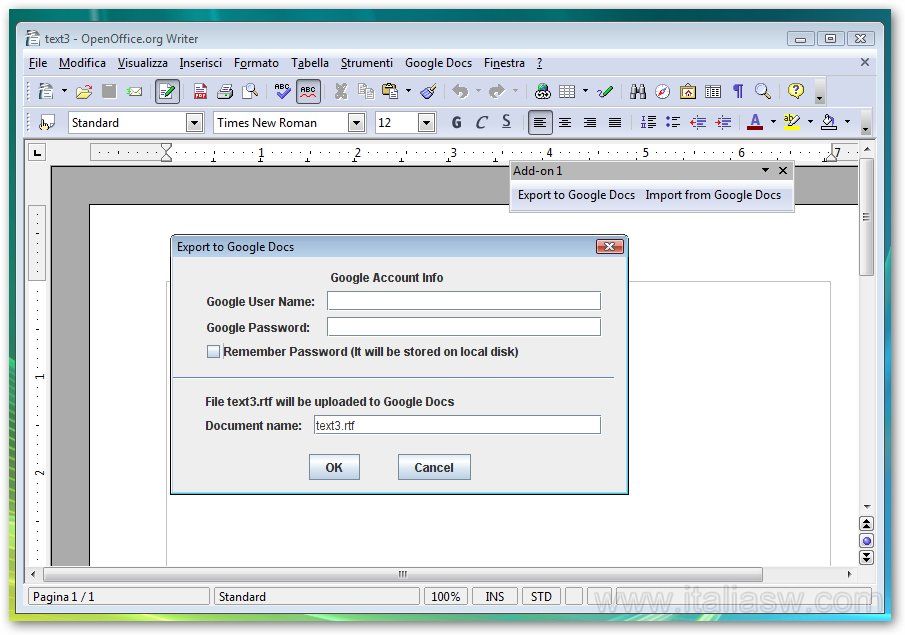Toggle numbered list icon

[648, 122]
